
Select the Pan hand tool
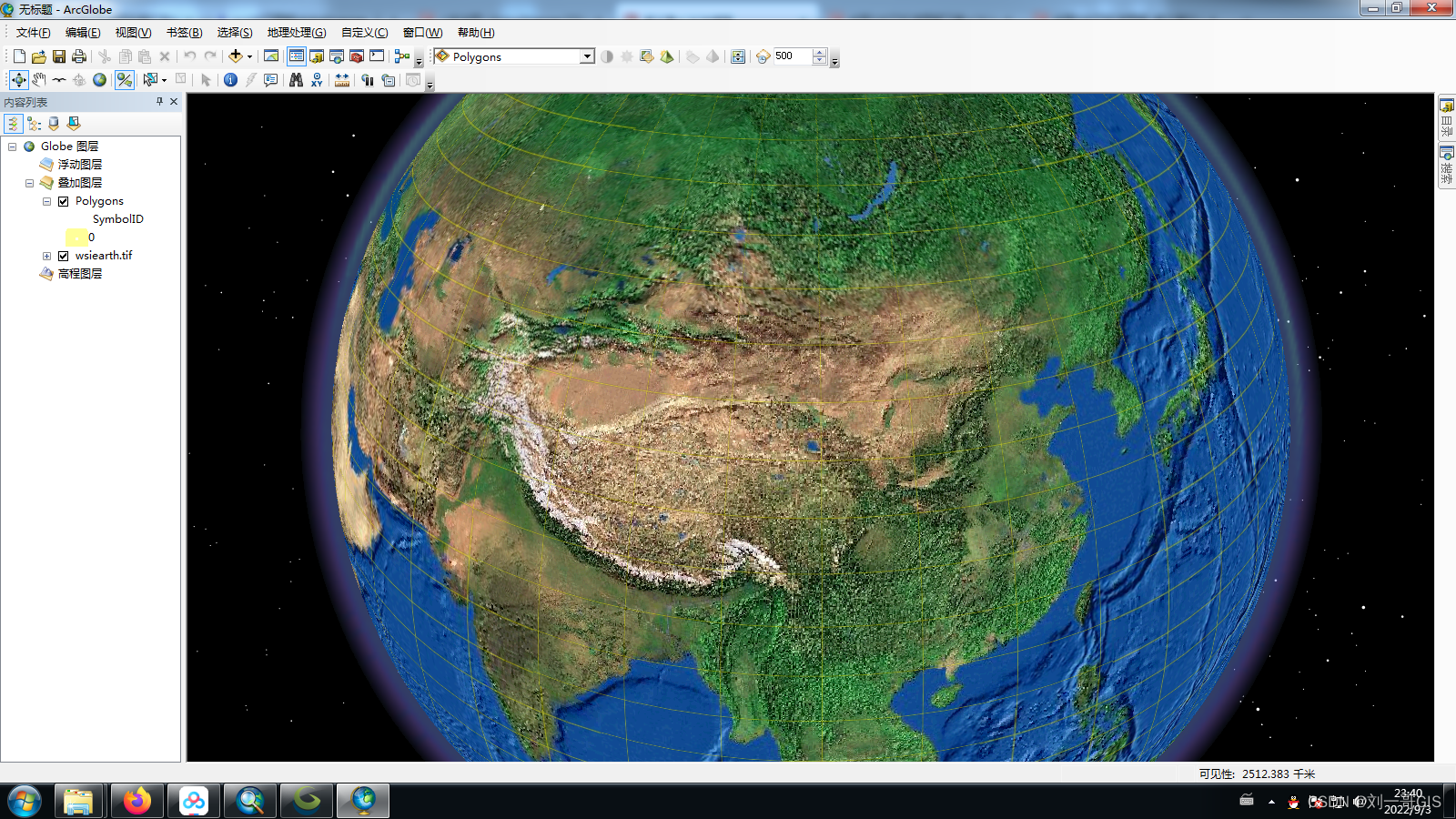(x=39, y=80)
